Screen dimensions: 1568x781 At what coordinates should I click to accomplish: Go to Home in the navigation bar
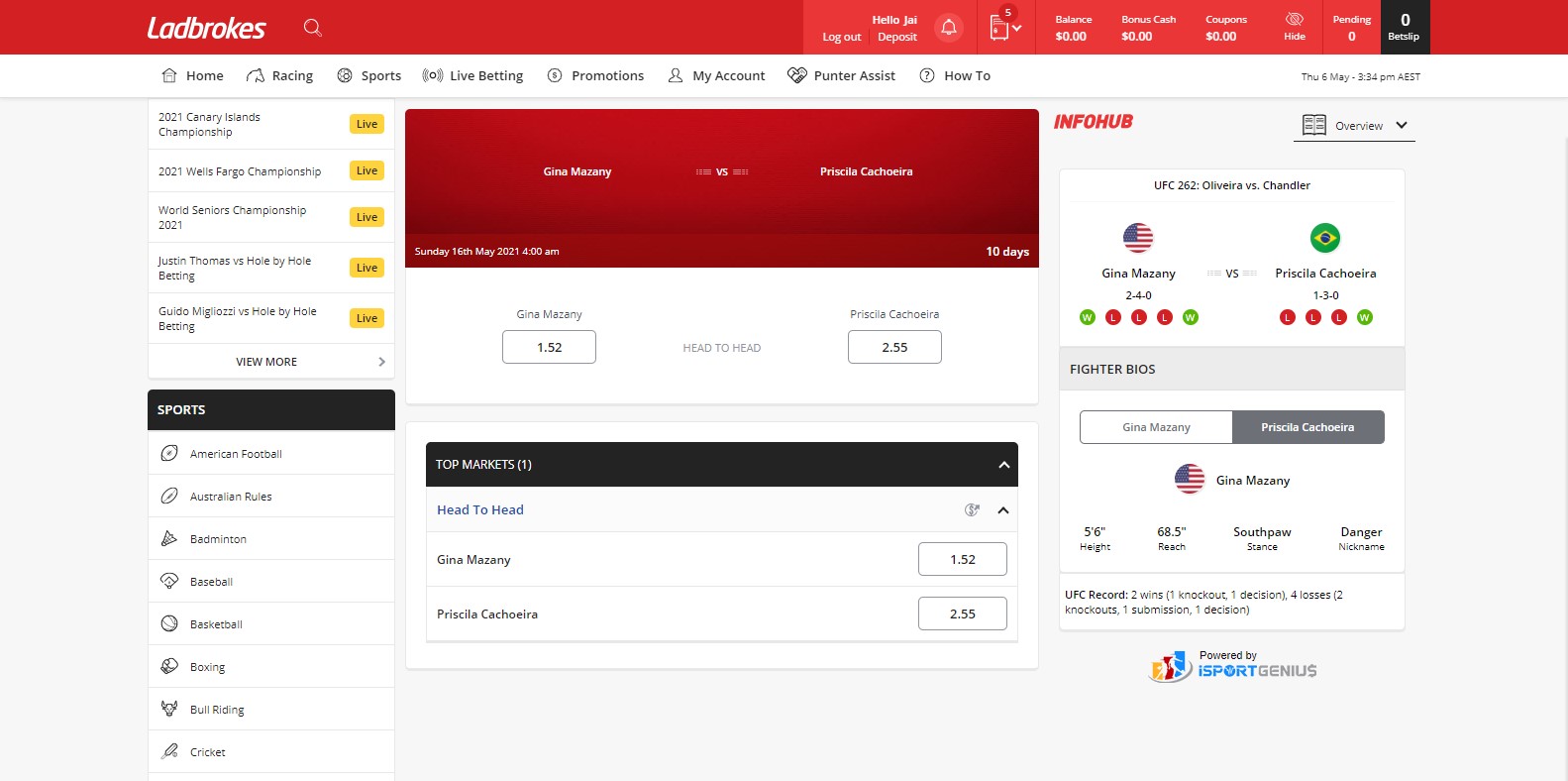click(192, 75)
